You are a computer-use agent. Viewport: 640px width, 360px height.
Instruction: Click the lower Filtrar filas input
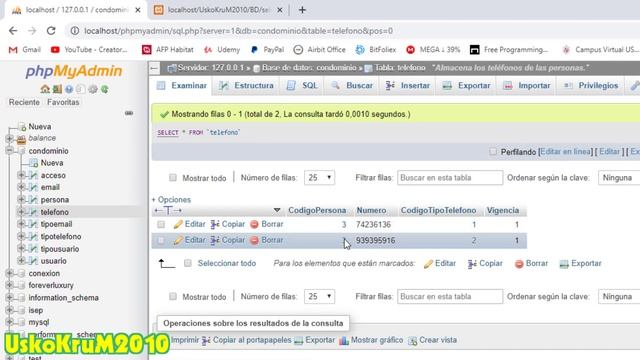(x=450, y=296)
